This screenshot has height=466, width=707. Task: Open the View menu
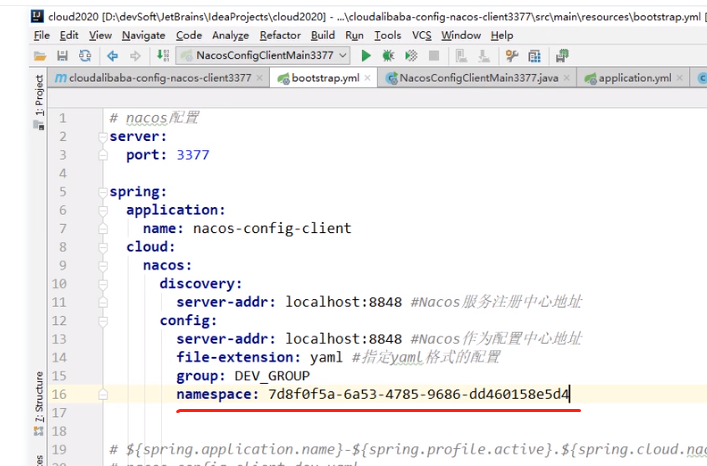pyautogui.click(x=100, y=36)
